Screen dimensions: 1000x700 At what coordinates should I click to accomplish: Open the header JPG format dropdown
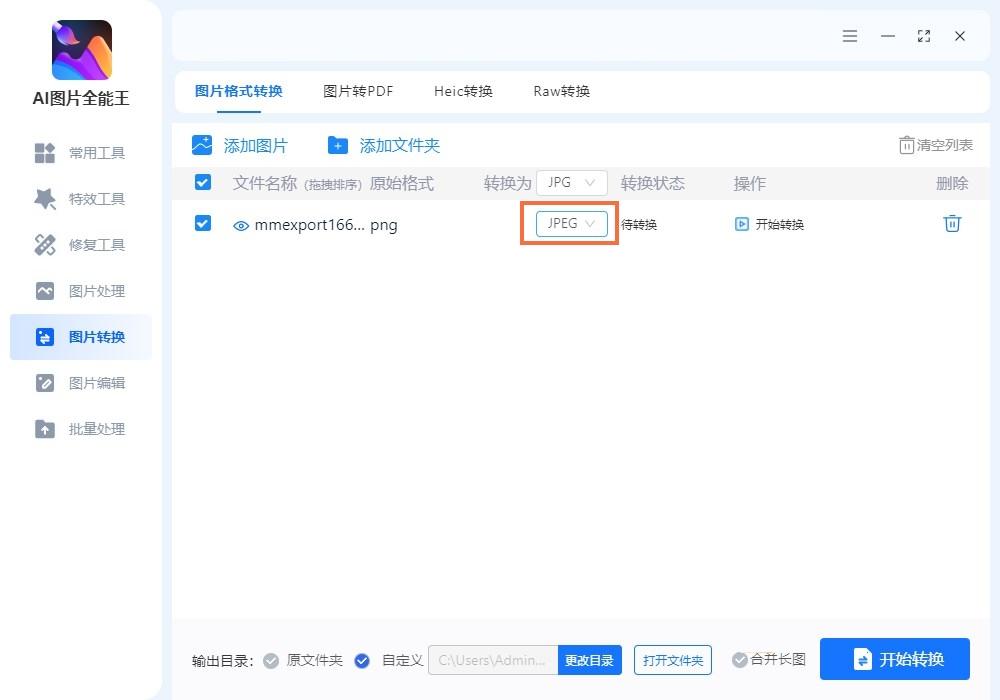click(571, 182)
